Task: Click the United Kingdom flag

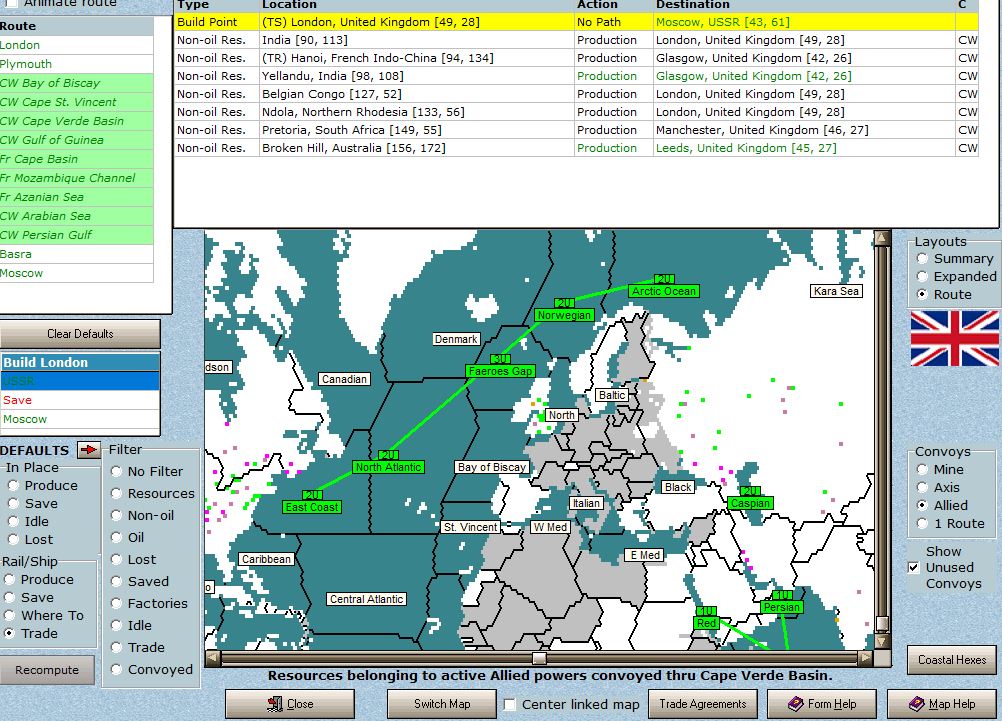Action: [x=955, y=338]
